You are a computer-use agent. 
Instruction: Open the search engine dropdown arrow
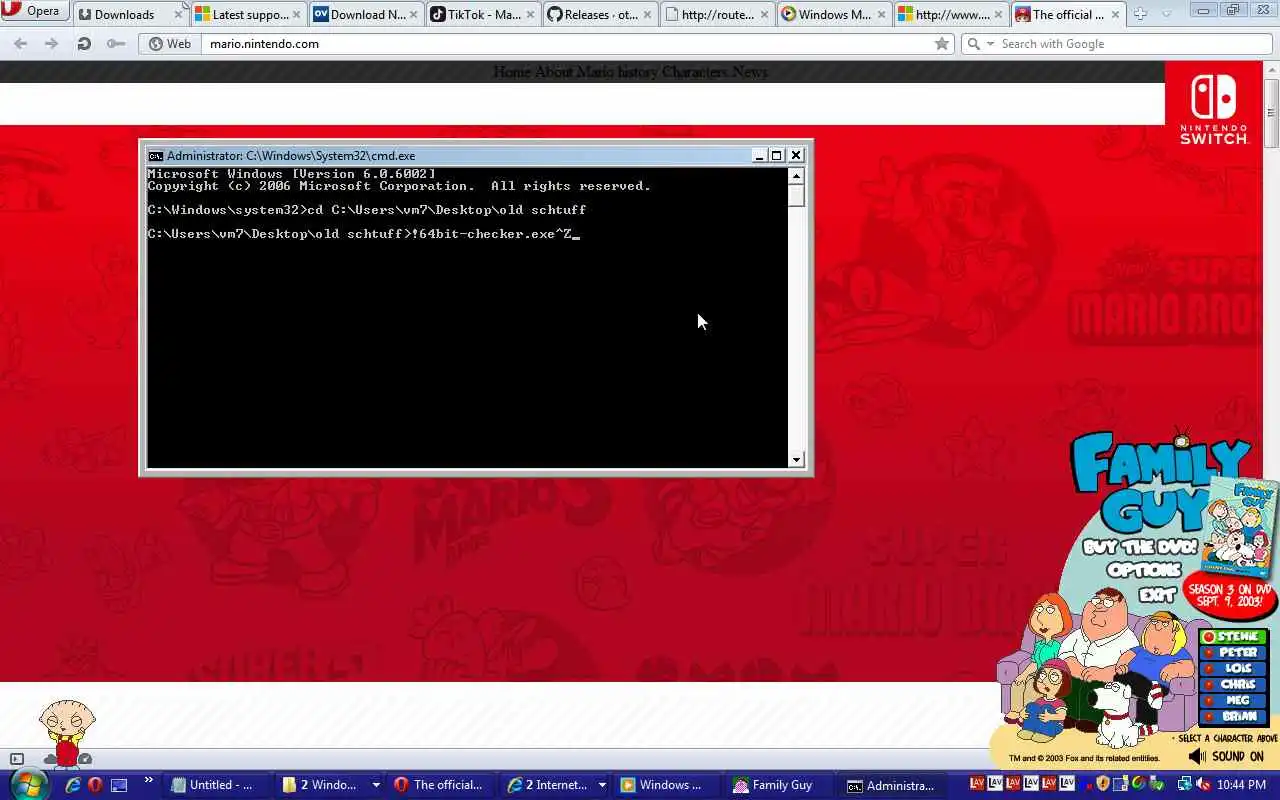991,44
